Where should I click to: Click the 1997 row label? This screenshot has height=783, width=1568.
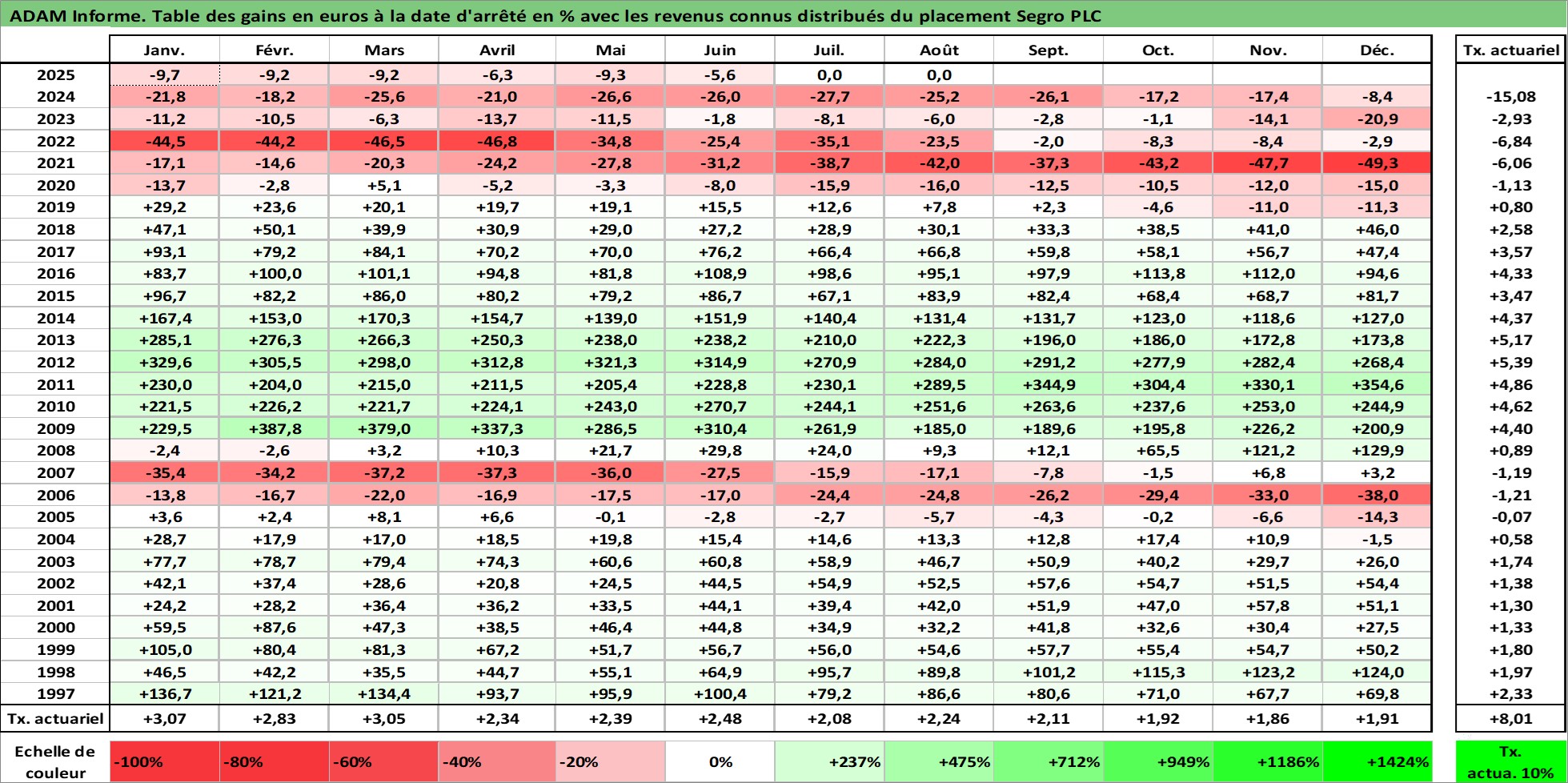click(x=55, y=694)
